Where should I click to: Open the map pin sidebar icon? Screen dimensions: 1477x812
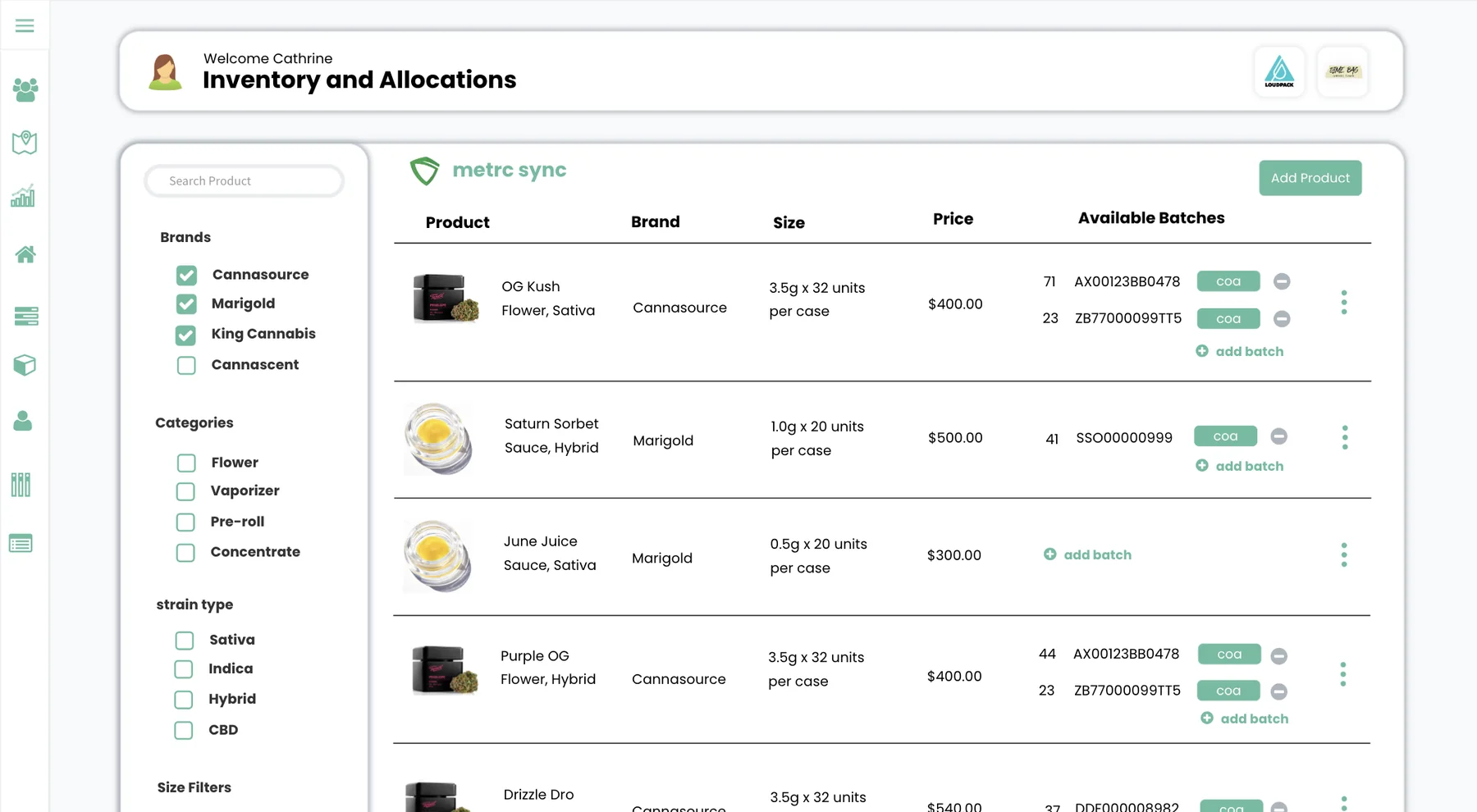(25, 142)
